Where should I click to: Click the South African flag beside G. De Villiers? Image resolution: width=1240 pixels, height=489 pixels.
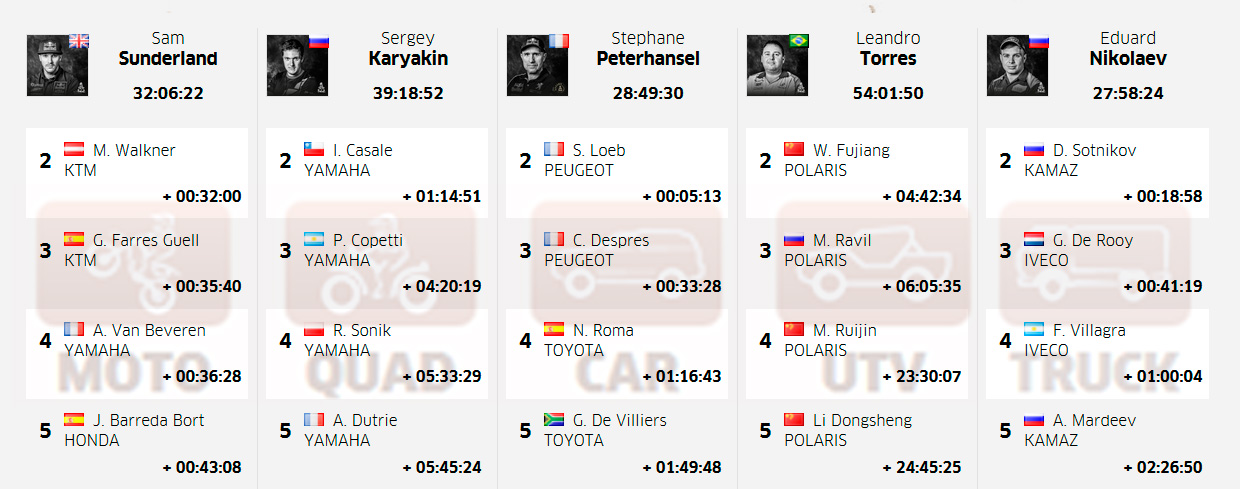click(555, 419)
